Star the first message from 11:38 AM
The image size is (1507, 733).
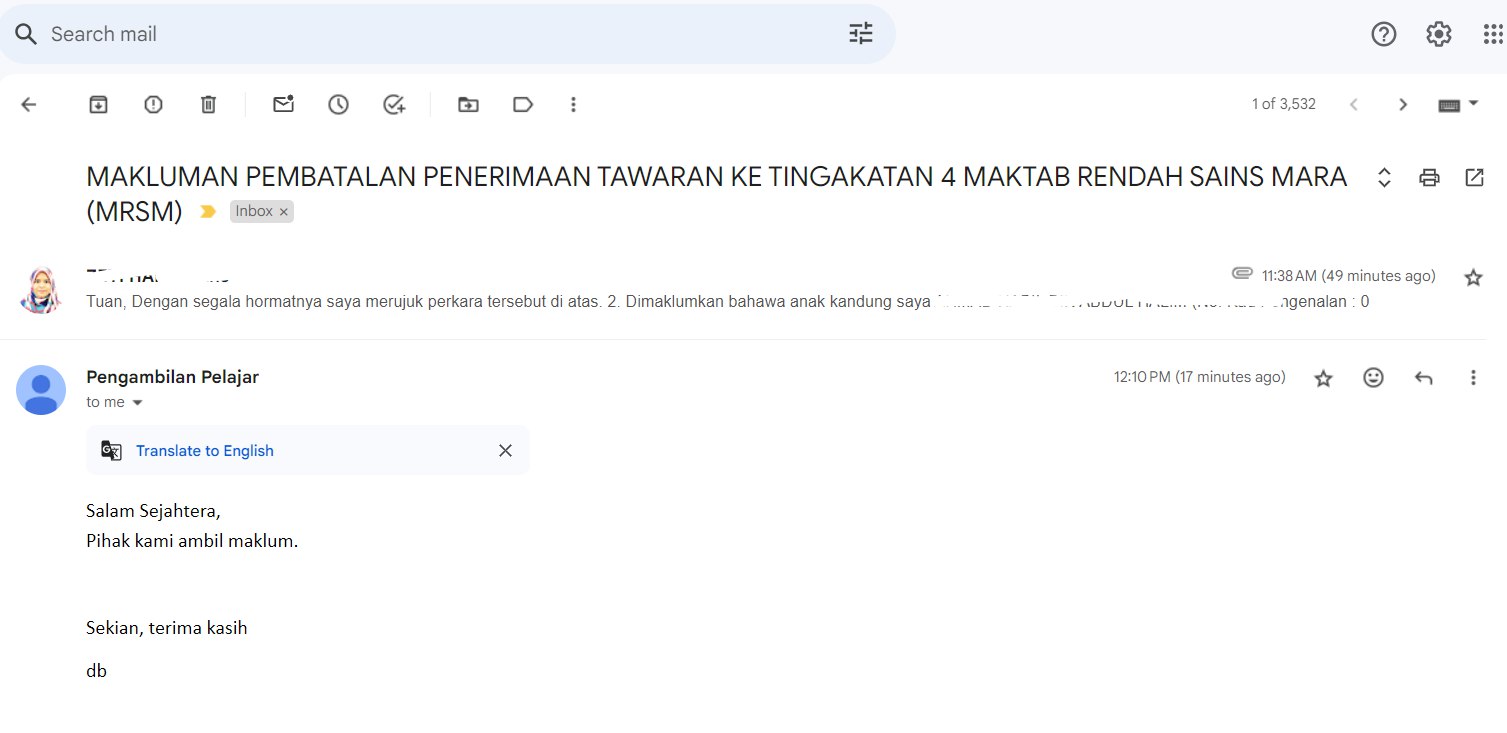1473,277
